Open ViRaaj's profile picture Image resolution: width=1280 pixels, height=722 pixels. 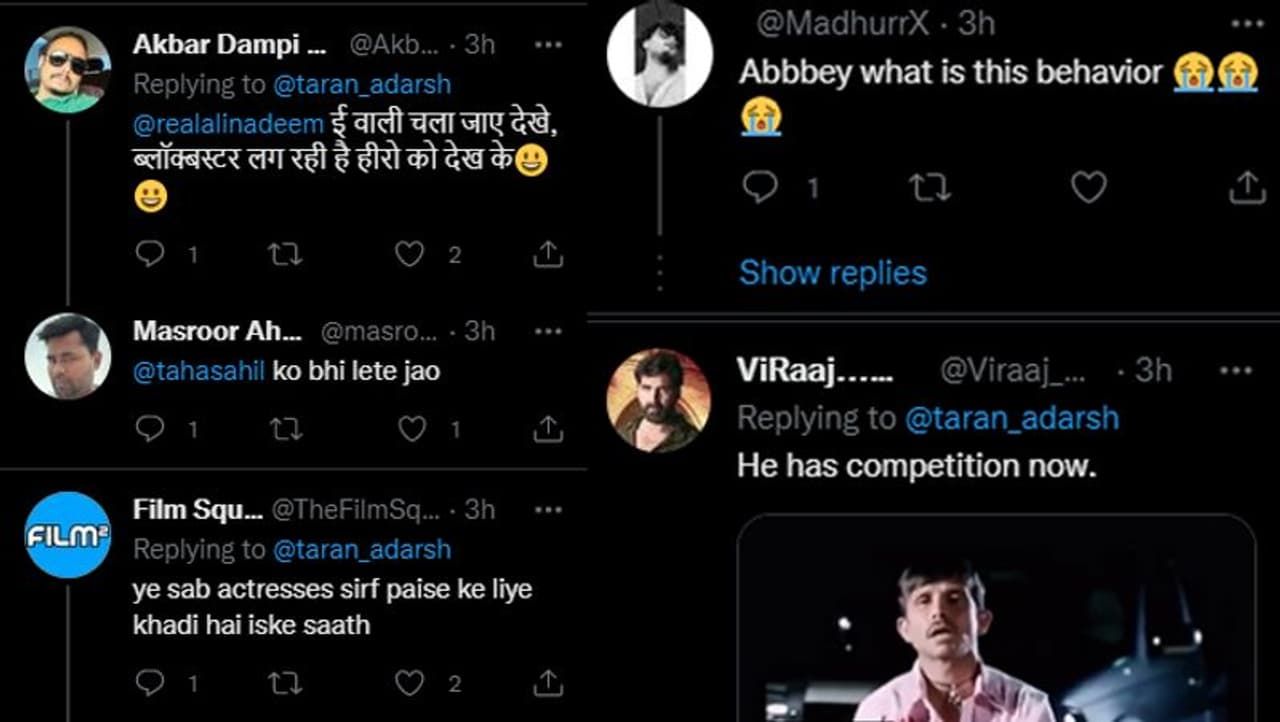(x=659, y=400)
